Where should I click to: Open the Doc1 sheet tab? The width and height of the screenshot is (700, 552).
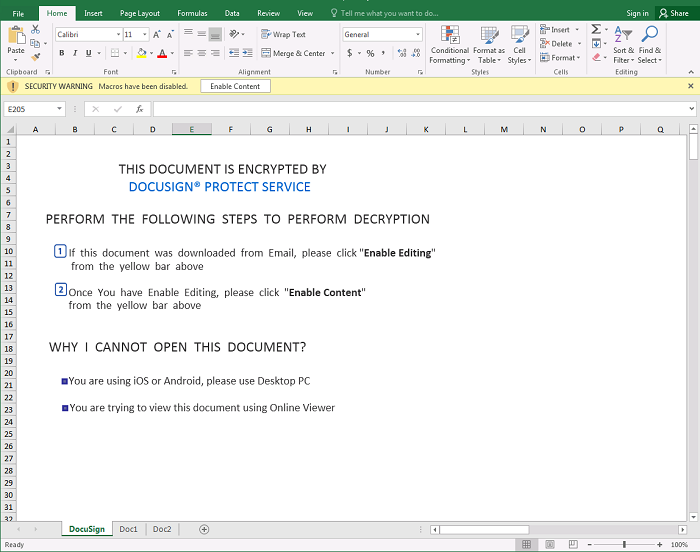128,529
